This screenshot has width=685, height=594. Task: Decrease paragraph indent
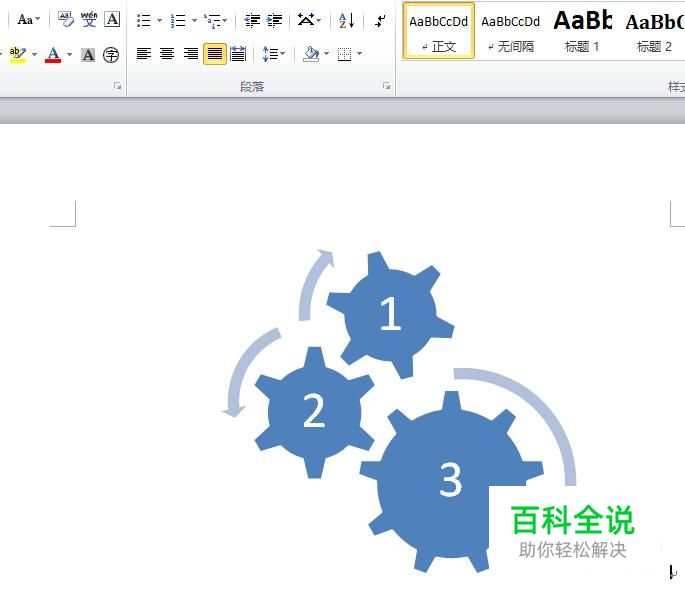(252, 20)
